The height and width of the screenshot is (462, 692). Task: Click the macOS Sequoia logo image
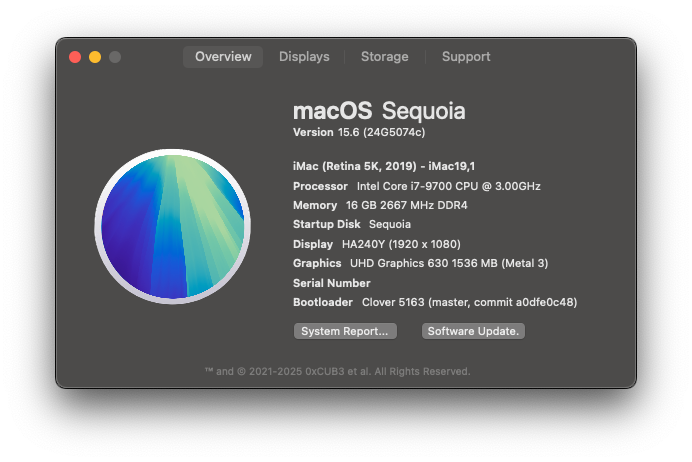[x=173, y=226]
